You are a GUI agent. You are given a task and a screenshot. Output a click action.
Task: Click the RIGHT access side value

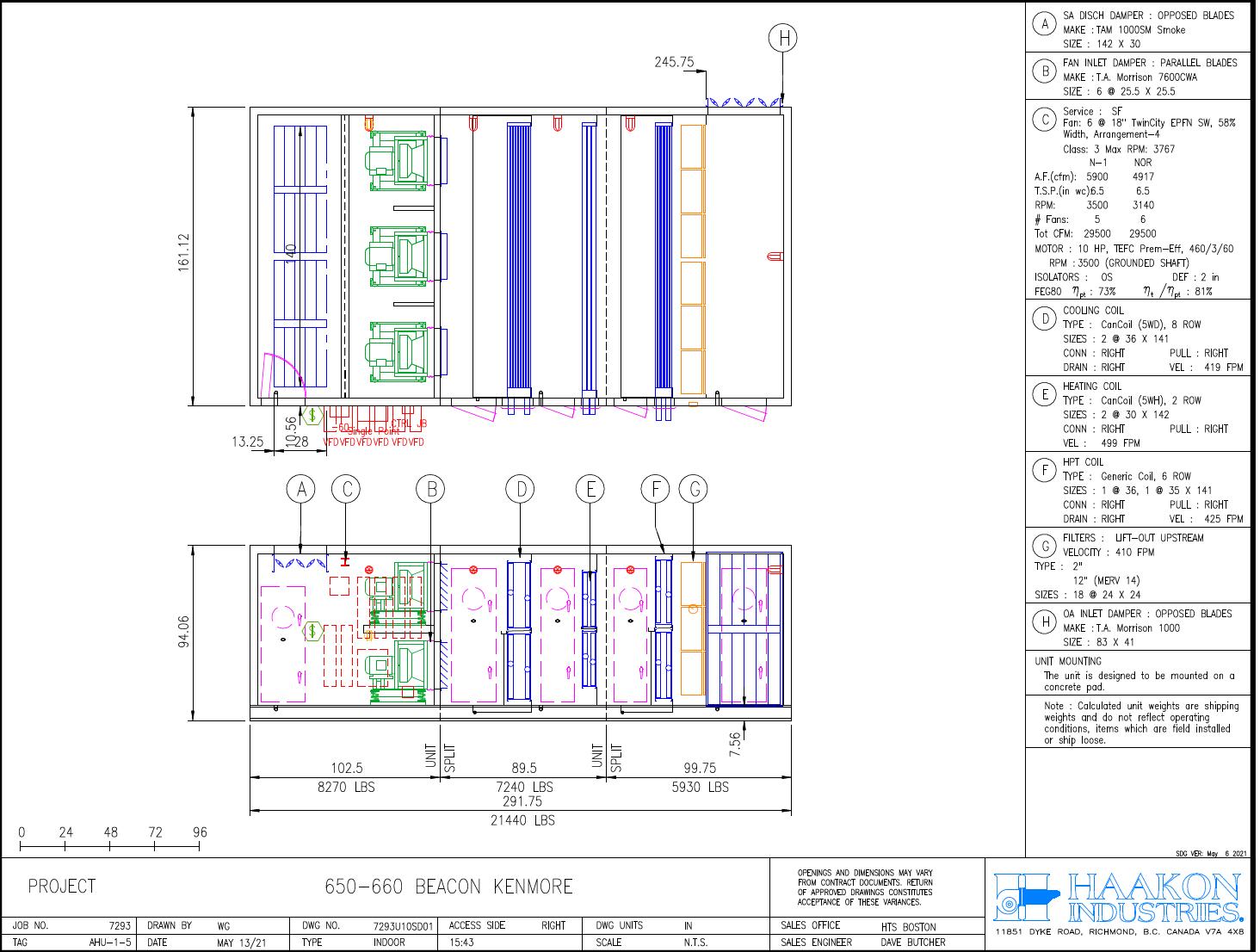coord(553,926)
